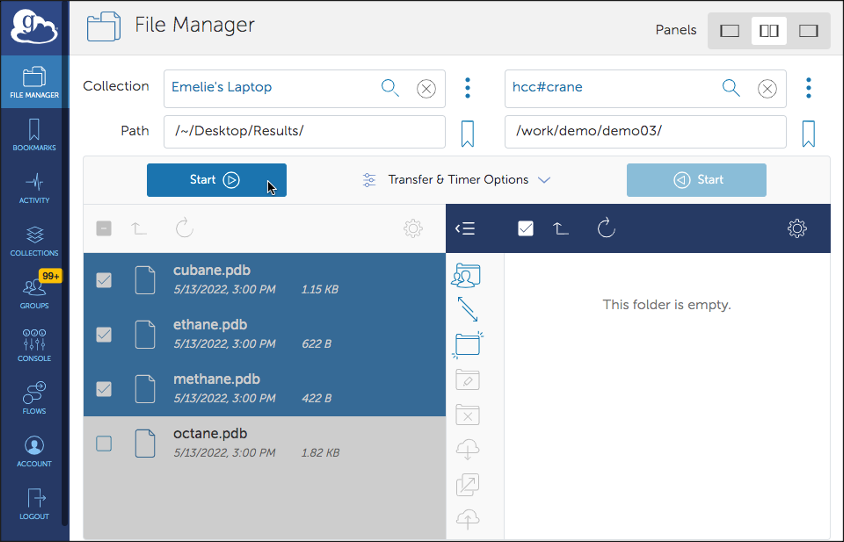Go to Collections in the sidebar
Viewport: 844px width, 542px height.
pos(34,241)
